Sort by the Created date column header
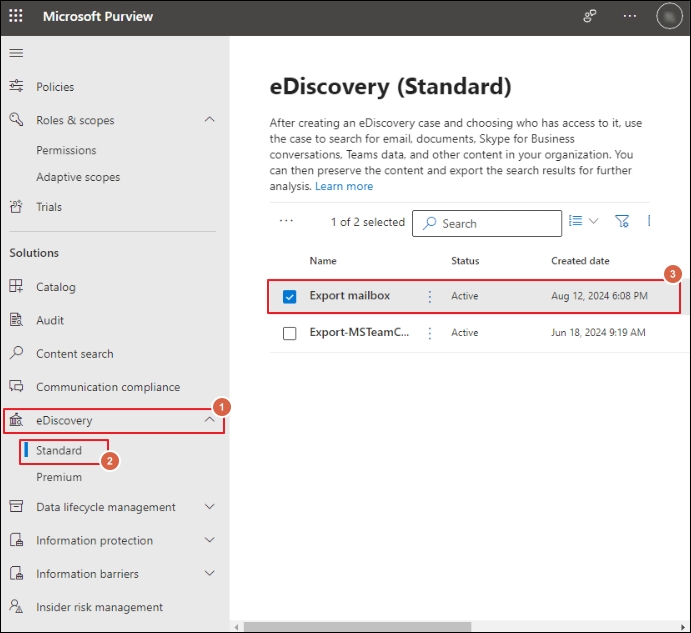 pos(580,261)
